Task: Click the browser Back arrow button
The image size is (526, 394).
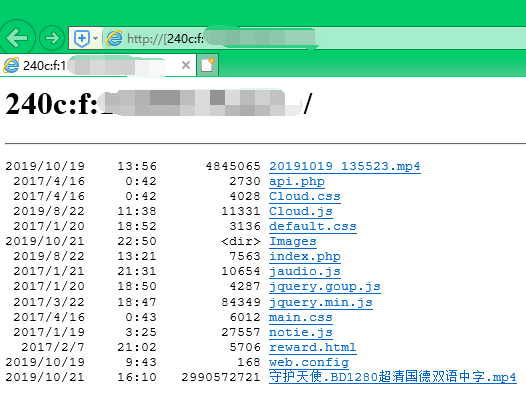Action: click(x=17, y=38)
